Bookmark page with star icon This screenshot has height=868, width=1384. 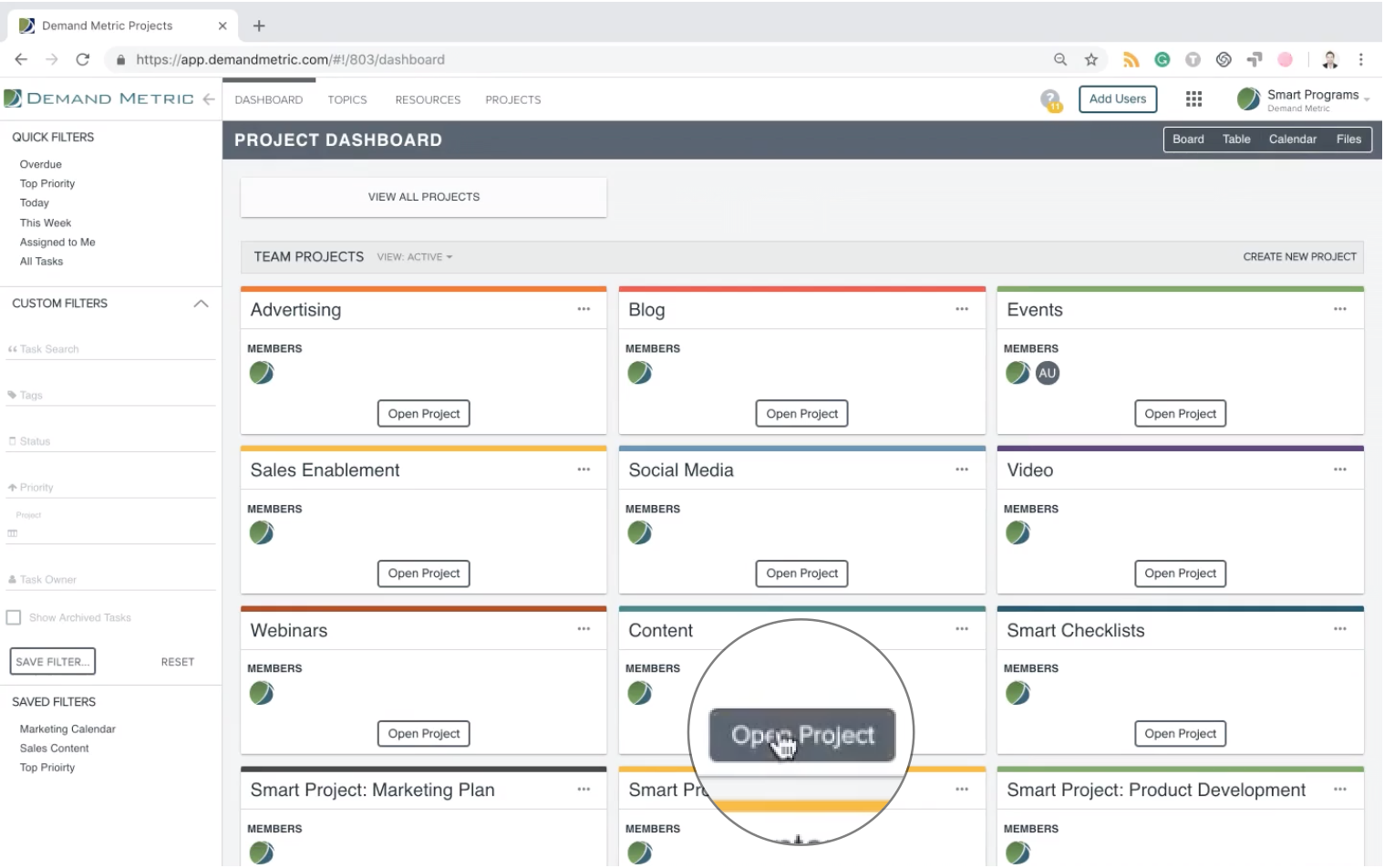point(1091,59)
